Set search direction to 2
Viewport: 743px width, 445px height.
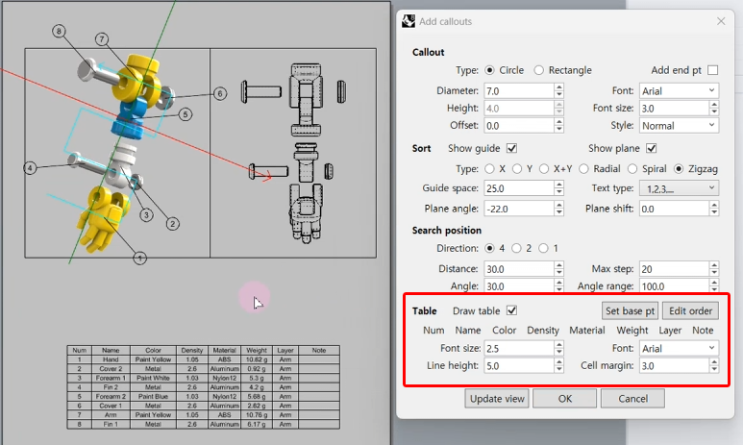[516, 248]
